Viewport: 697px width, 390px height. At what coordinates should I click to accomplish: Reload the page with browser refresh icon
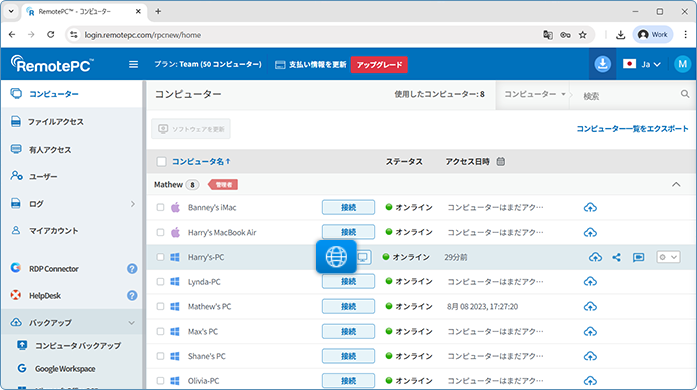coord(51,35)
